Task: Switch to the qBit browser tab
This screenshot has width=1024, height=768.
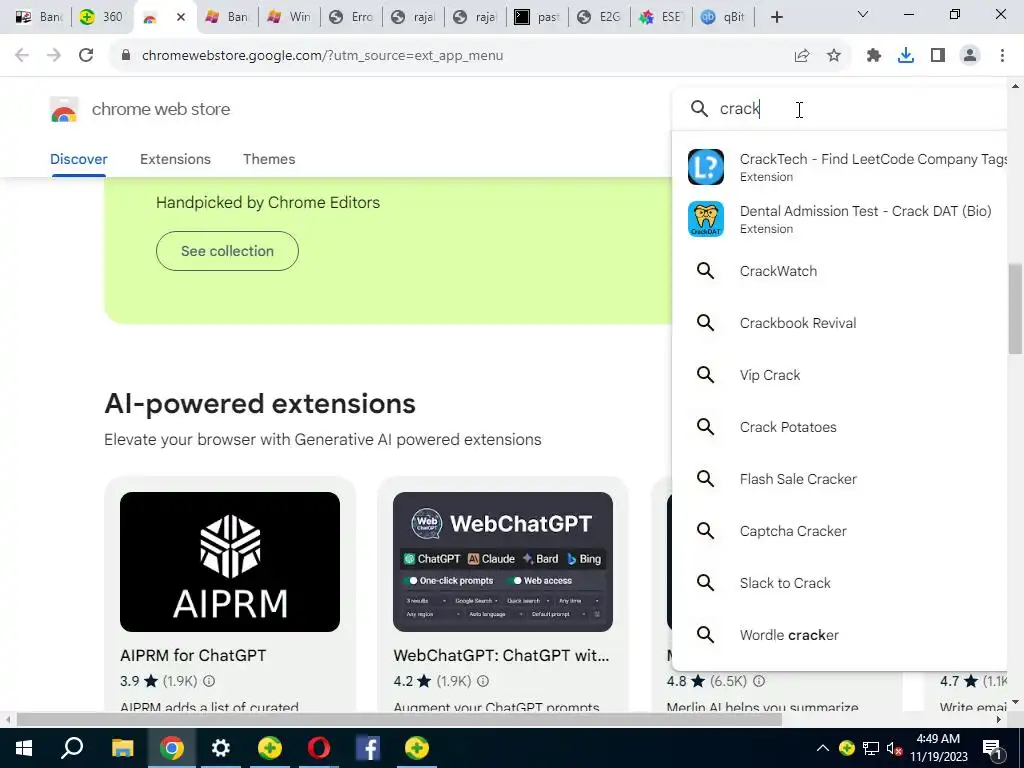Action: click(x=723, y=17)
